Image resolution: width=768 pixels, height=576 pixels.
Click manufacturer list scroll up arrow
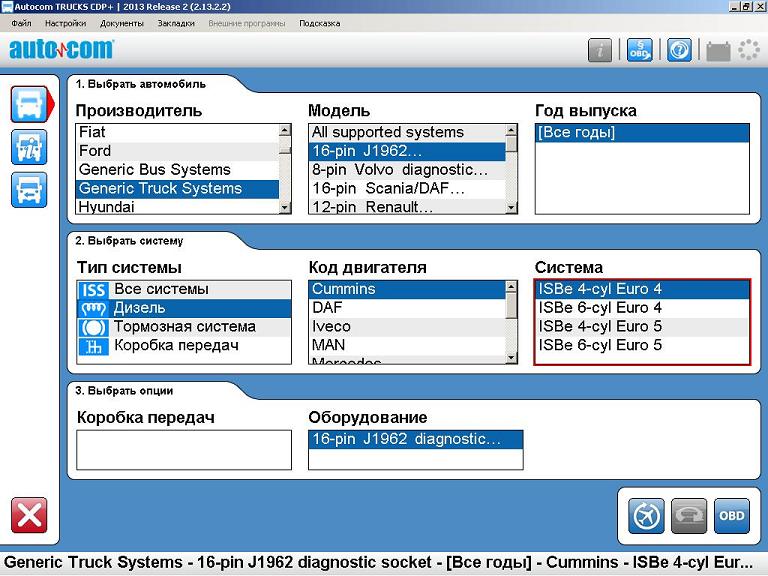(x=285, y=130)
